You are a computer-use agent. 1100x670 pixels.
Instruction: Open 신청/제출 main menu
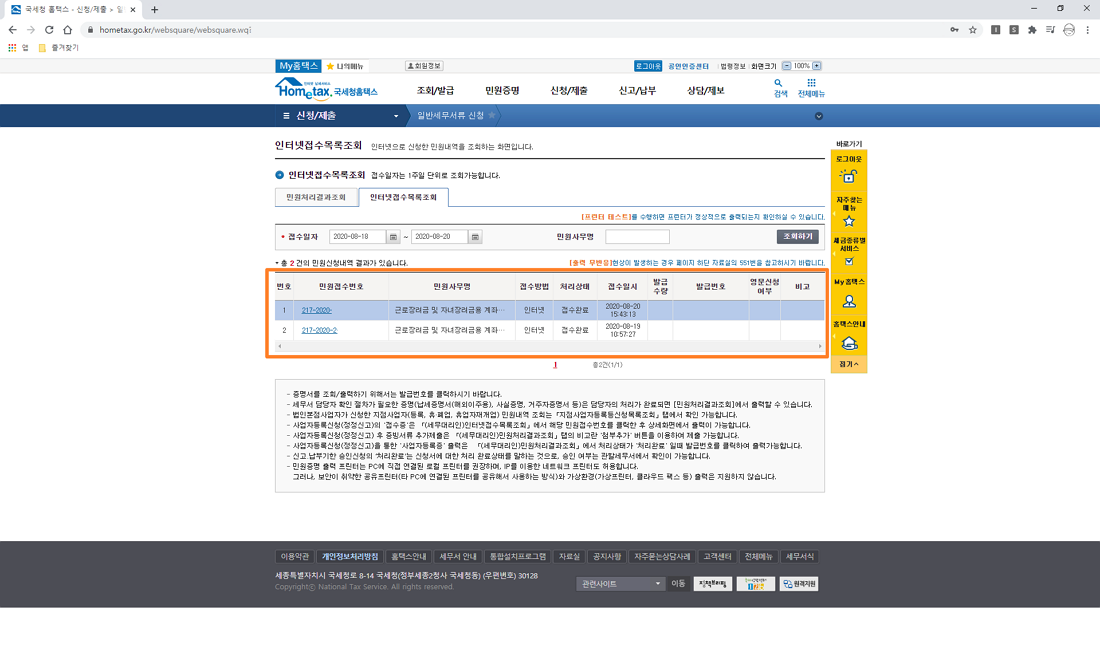click(x=569, y=91)
